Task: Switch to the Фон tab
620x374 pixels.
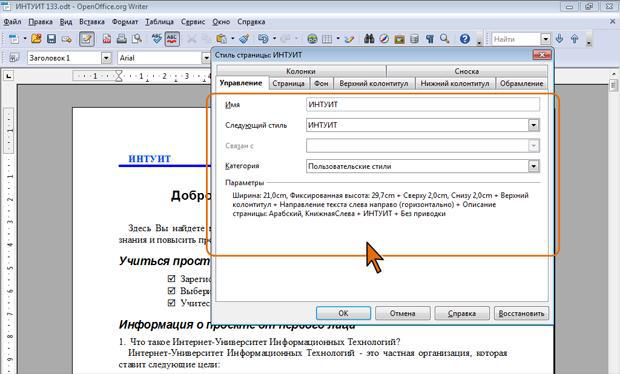Action: 321,83
